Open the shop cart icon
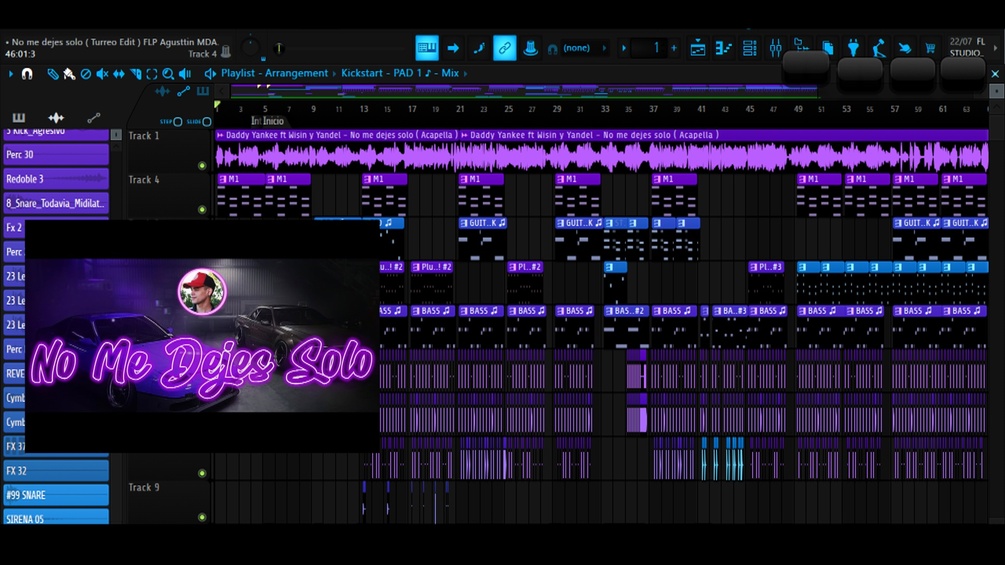 click(930, 48)
